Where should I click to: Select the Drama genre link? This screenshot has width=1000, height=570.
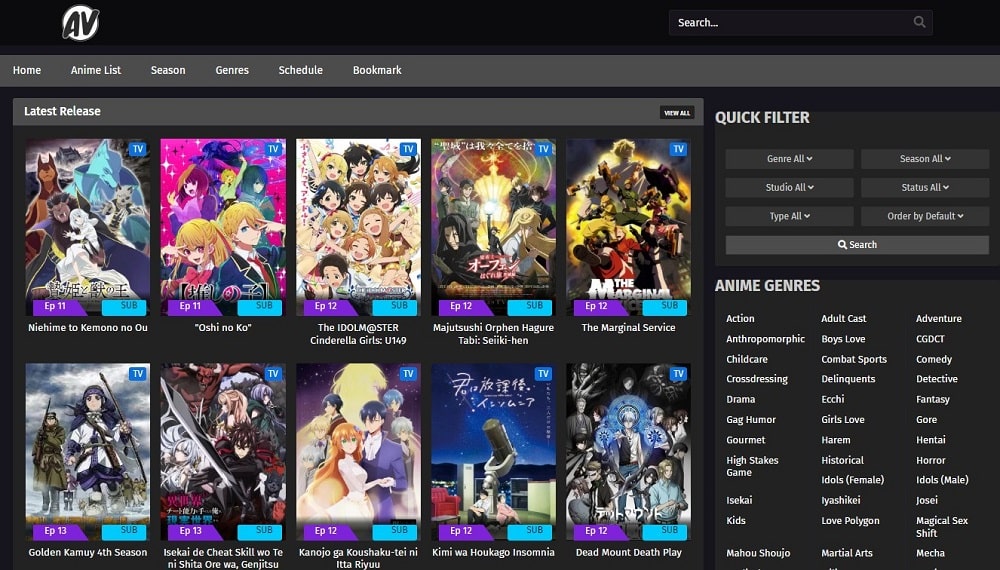click(x=740, y=400)
